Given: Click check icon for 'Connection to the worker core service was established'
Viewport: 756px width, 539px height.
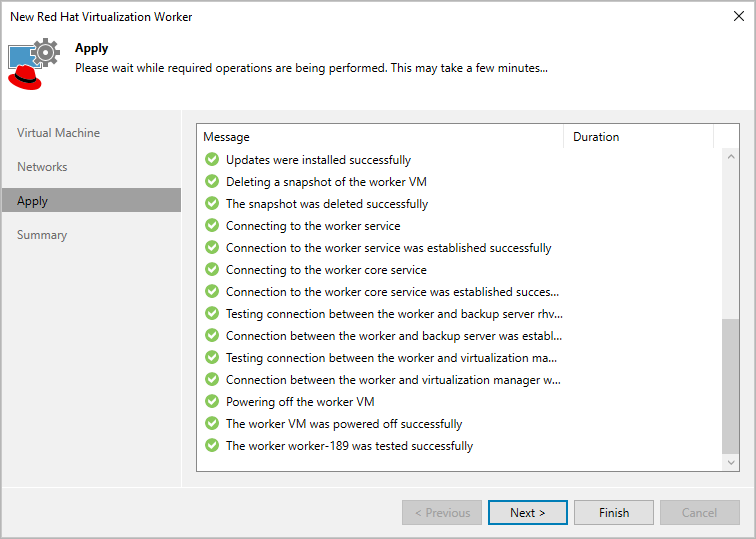Looking at the screenshot, I should tap(212, 291).
